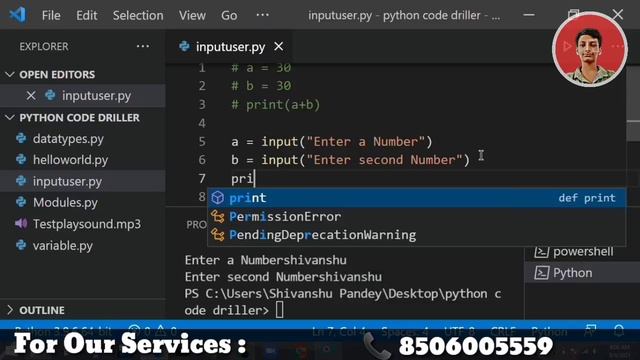This screenshot has width=640, height=360.
Task: Close the inputuser.py editor tab
Action: coord(279,47)
